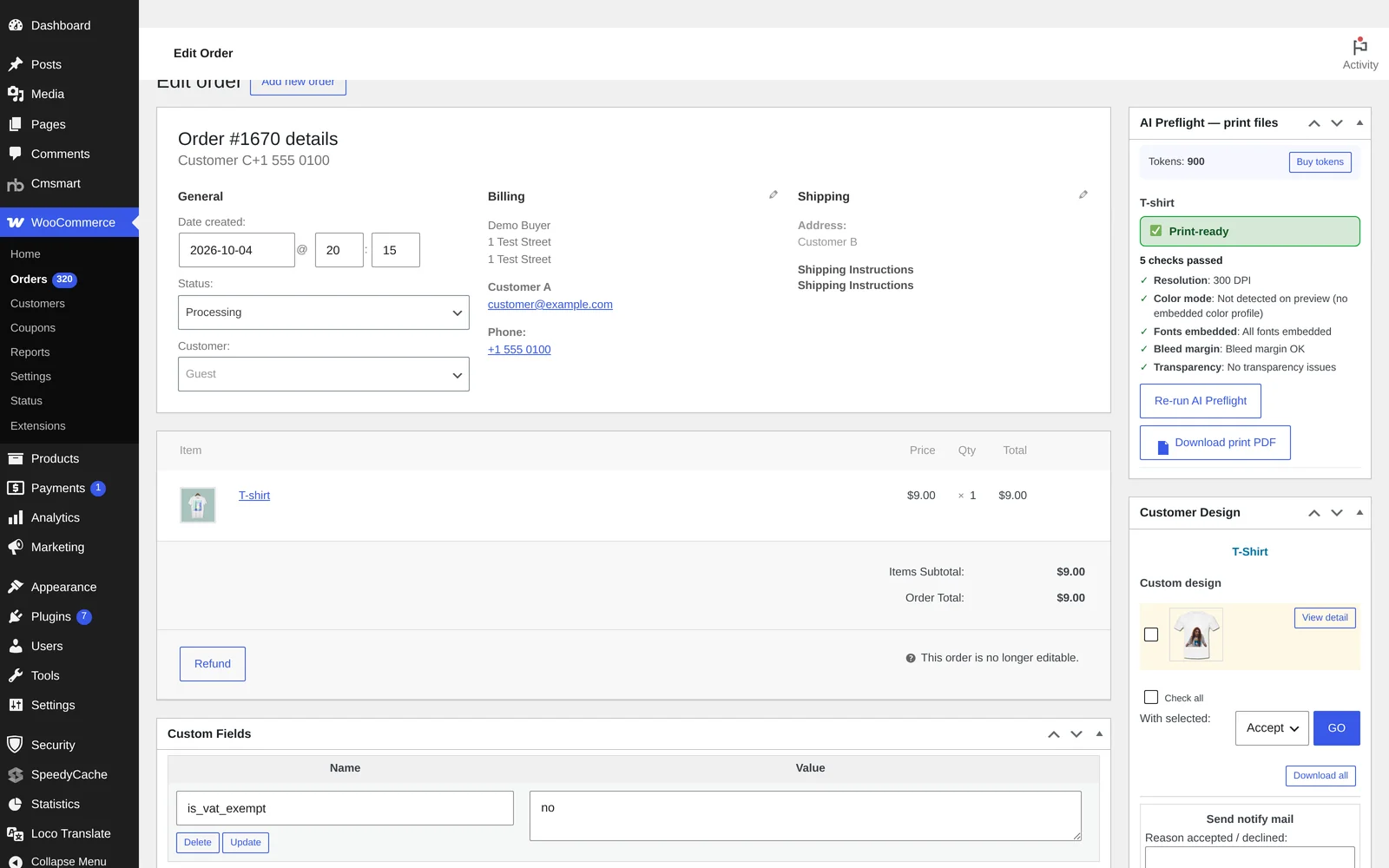The height and width of the screenshot is (868, 1389).
Task: Open the Customers submenu item
Action: click(x=37, y=304)
